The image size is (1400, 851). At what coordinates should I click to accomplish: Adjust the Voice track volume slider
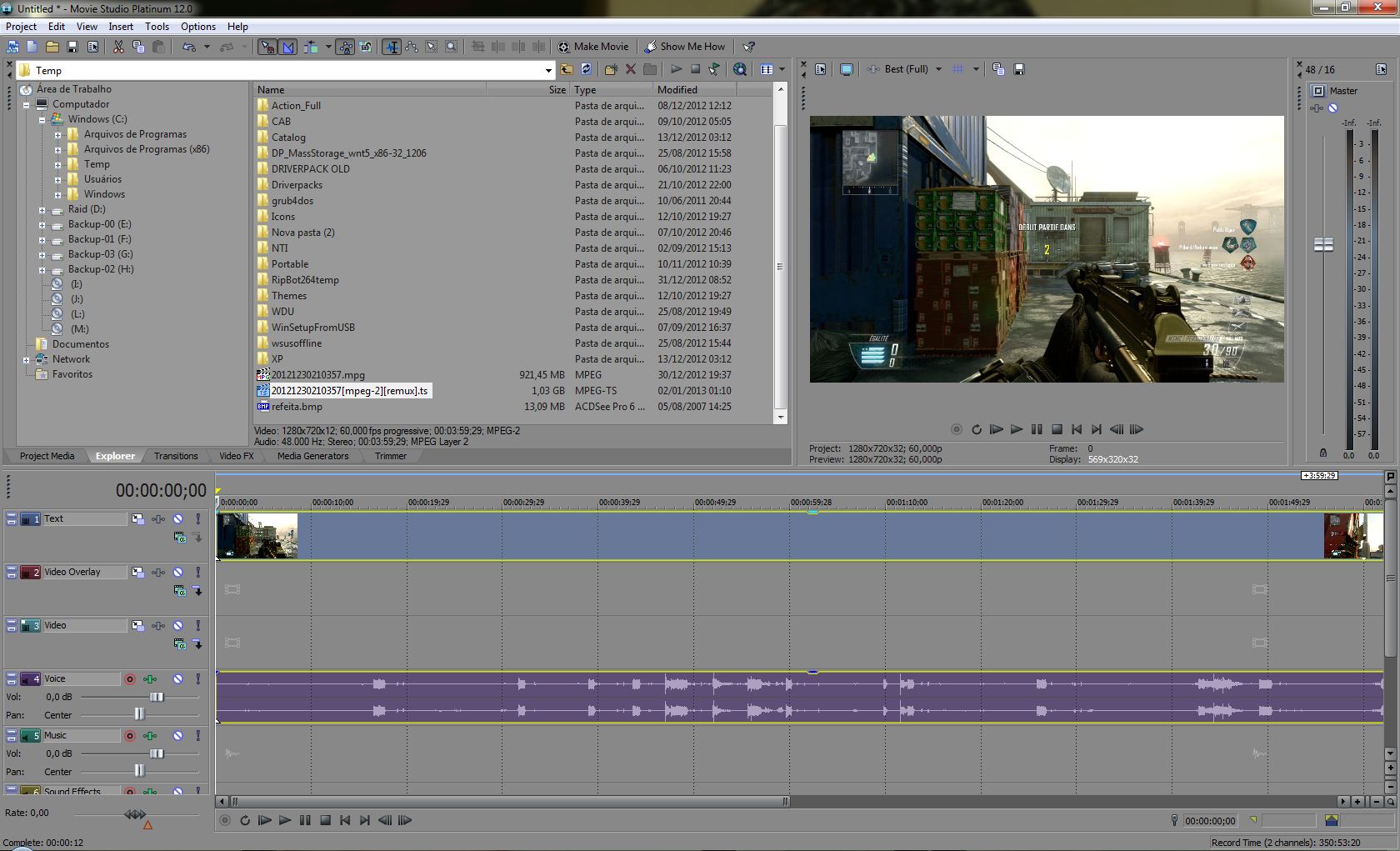(x=157, y=697)
